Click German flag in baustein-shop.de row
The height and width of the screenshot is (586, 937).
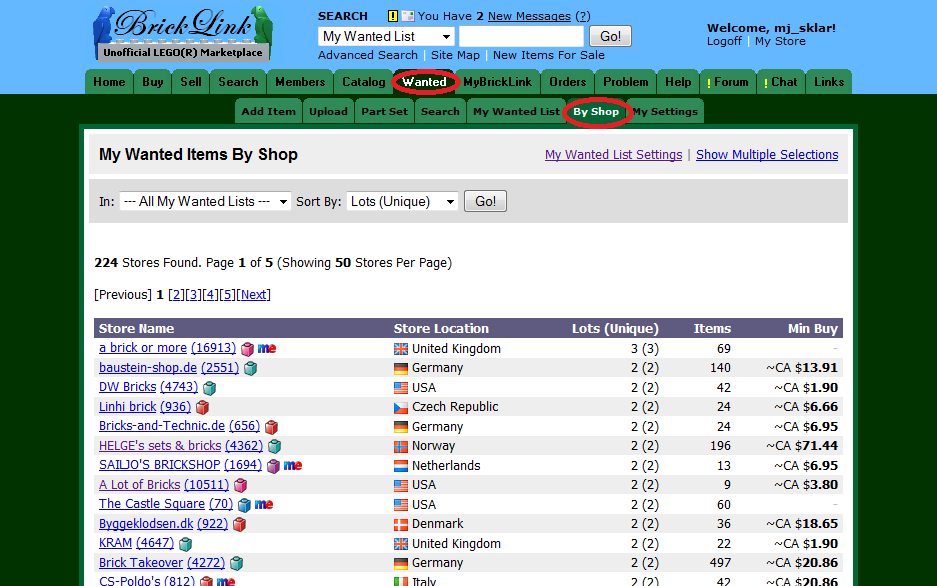400,369
